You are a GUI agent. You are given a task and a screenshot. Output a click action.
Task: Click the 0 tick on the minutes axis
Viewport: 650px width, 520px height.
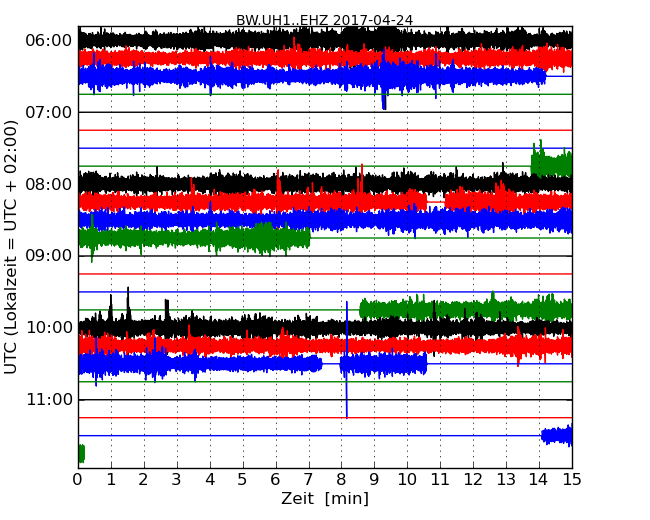tap(78, 480)
